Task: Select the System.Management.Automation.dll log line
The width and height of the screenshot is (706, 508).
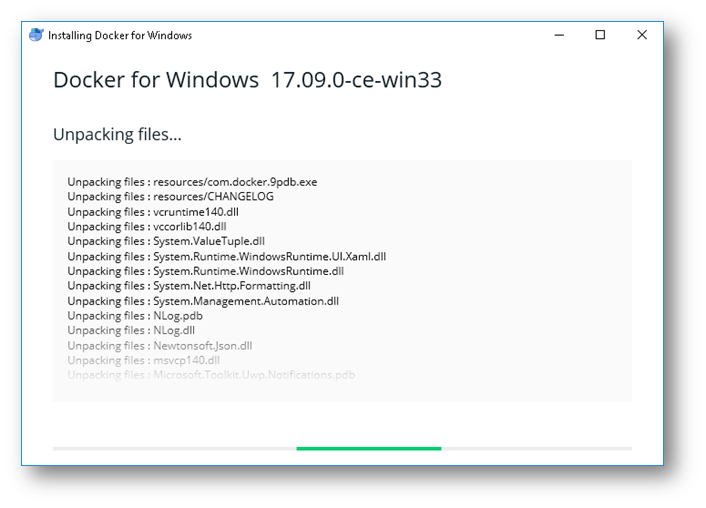Action: coord(203,301)
